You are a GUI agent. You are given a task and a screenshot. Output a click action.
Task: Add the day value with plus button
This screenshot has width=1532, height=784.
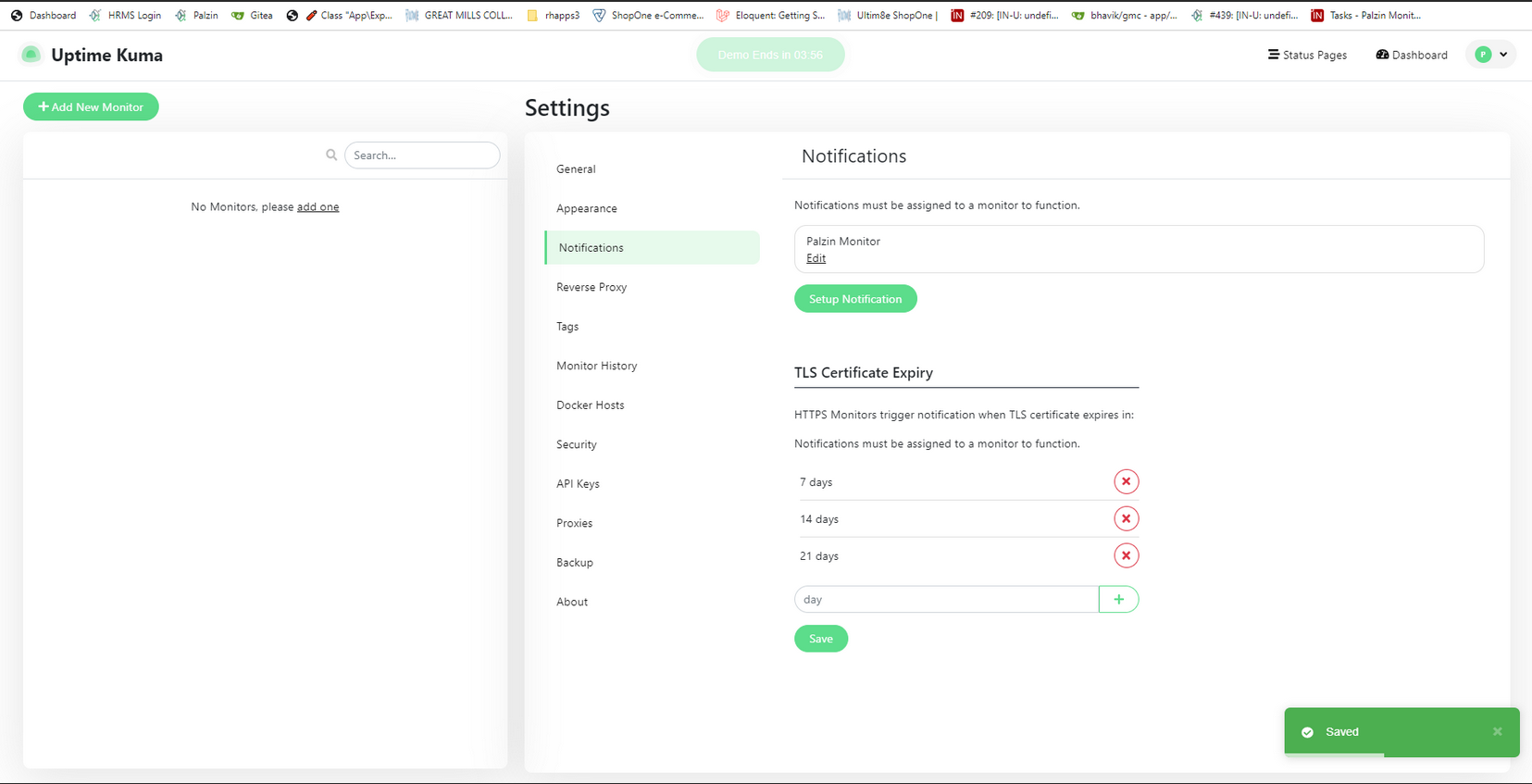[1118, 600]
